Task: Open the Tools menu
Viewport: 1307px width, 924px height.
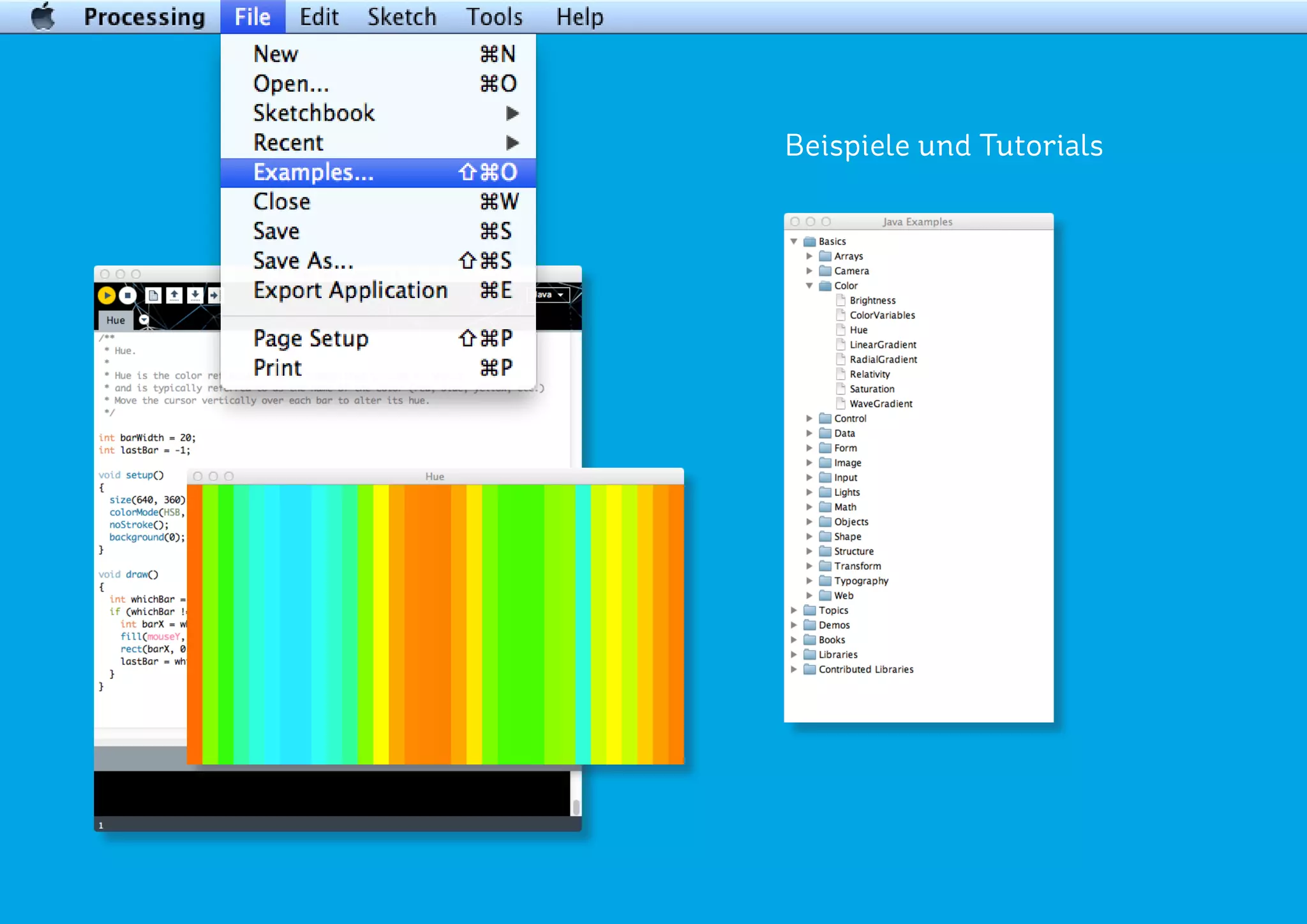Action: tap(494, 17)
